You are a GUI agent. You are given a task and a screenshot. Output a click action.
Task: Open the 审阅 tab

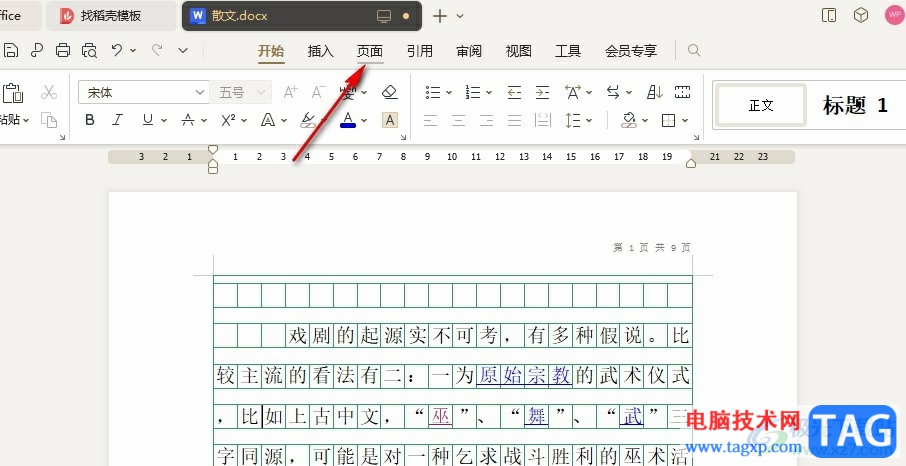[x=469, y=51]
